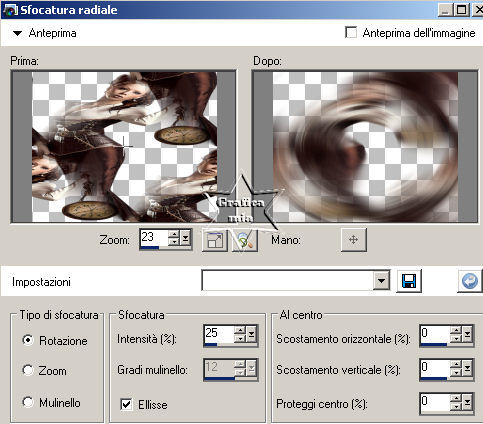This screenshot has width=483, height=424.
Task: Open the Impostazioni presets dropdown
Action: [381, 281]
